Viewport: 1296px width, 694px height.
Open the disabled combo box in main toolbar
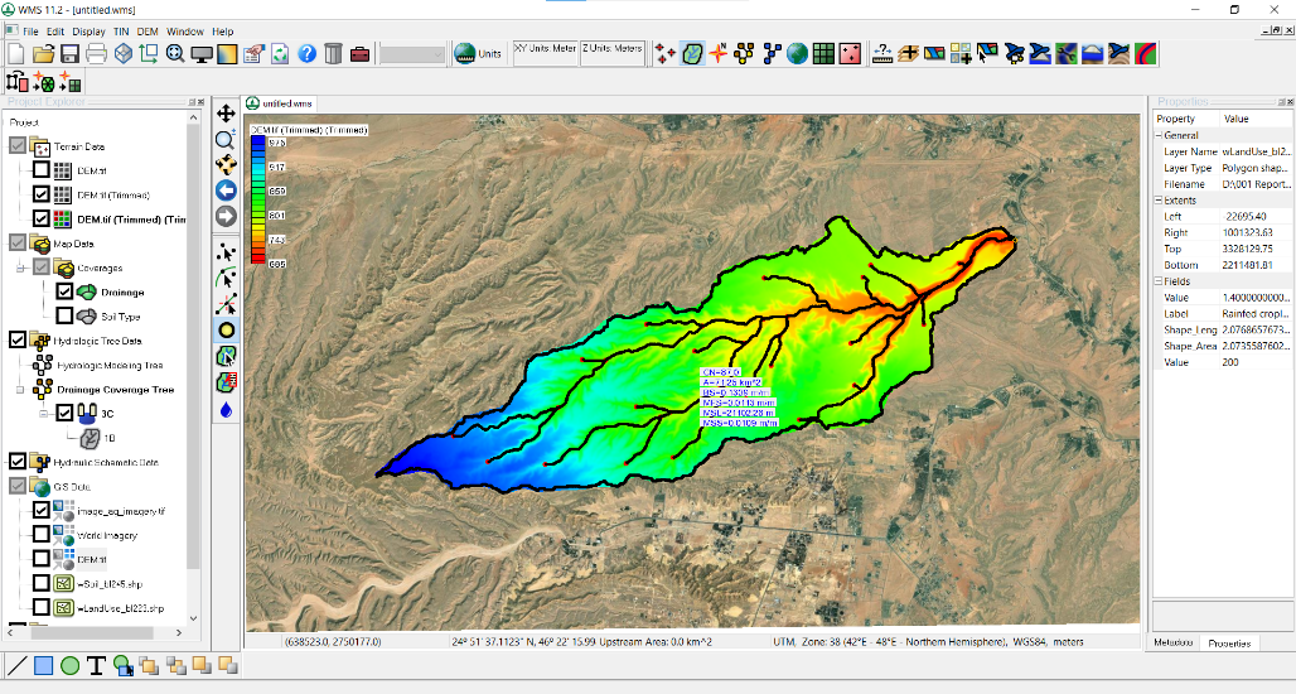tap(412, 54)
